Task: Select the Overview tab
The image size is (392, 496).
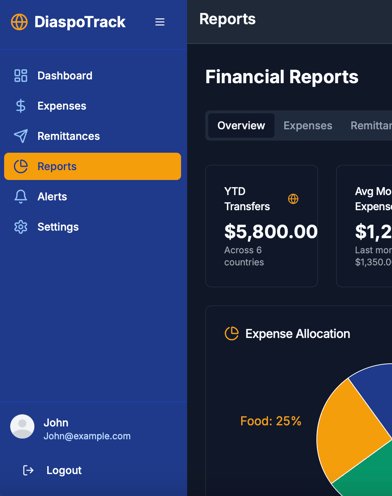Action: click(x=241, y=126)
